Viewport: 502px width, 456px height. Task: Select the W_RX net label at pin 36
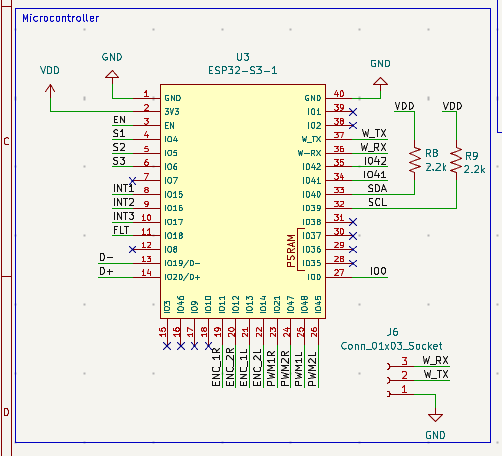coord(373,147)
